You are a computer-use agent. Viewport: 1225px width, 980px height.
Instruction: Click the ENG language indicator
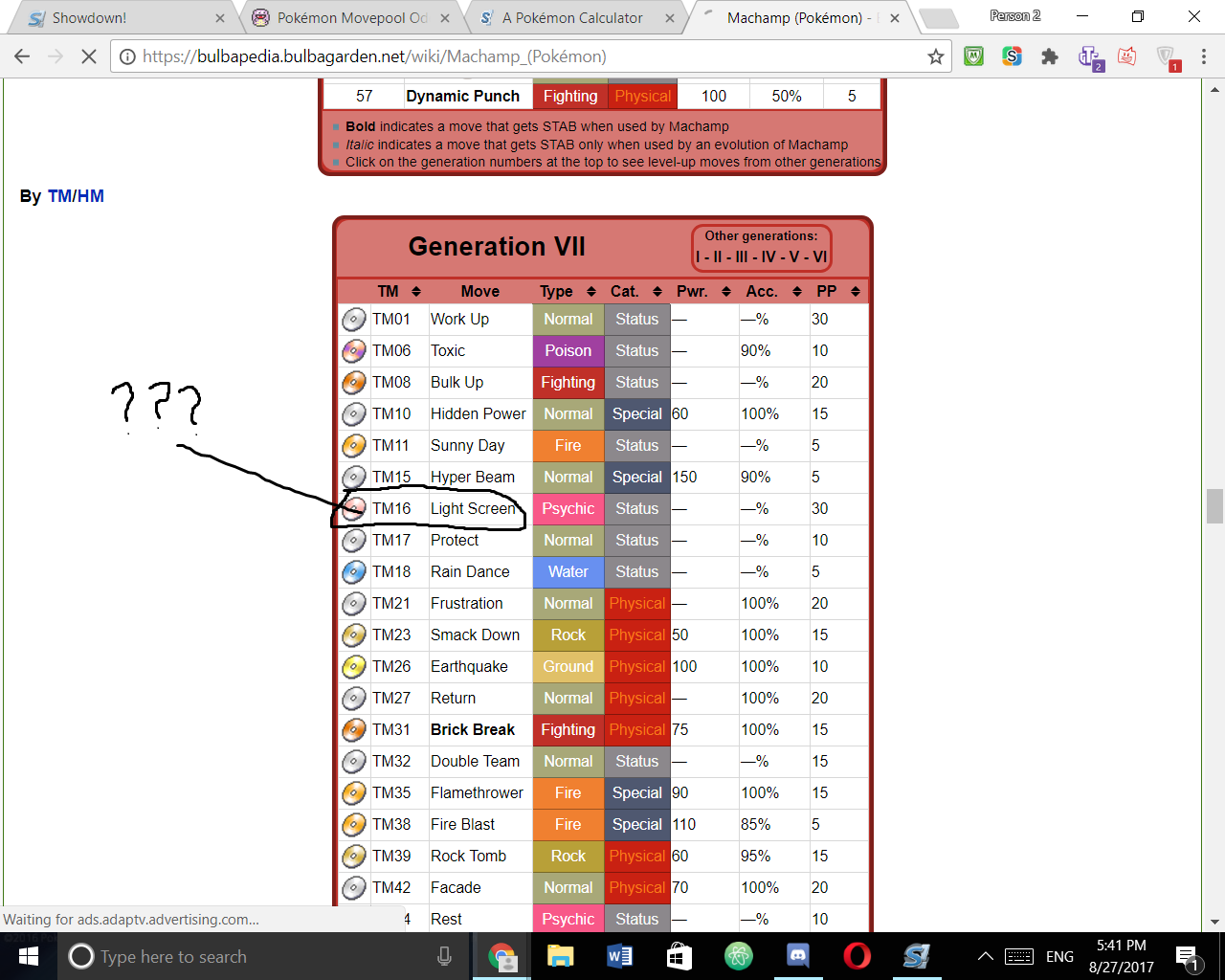point(1059,956)
